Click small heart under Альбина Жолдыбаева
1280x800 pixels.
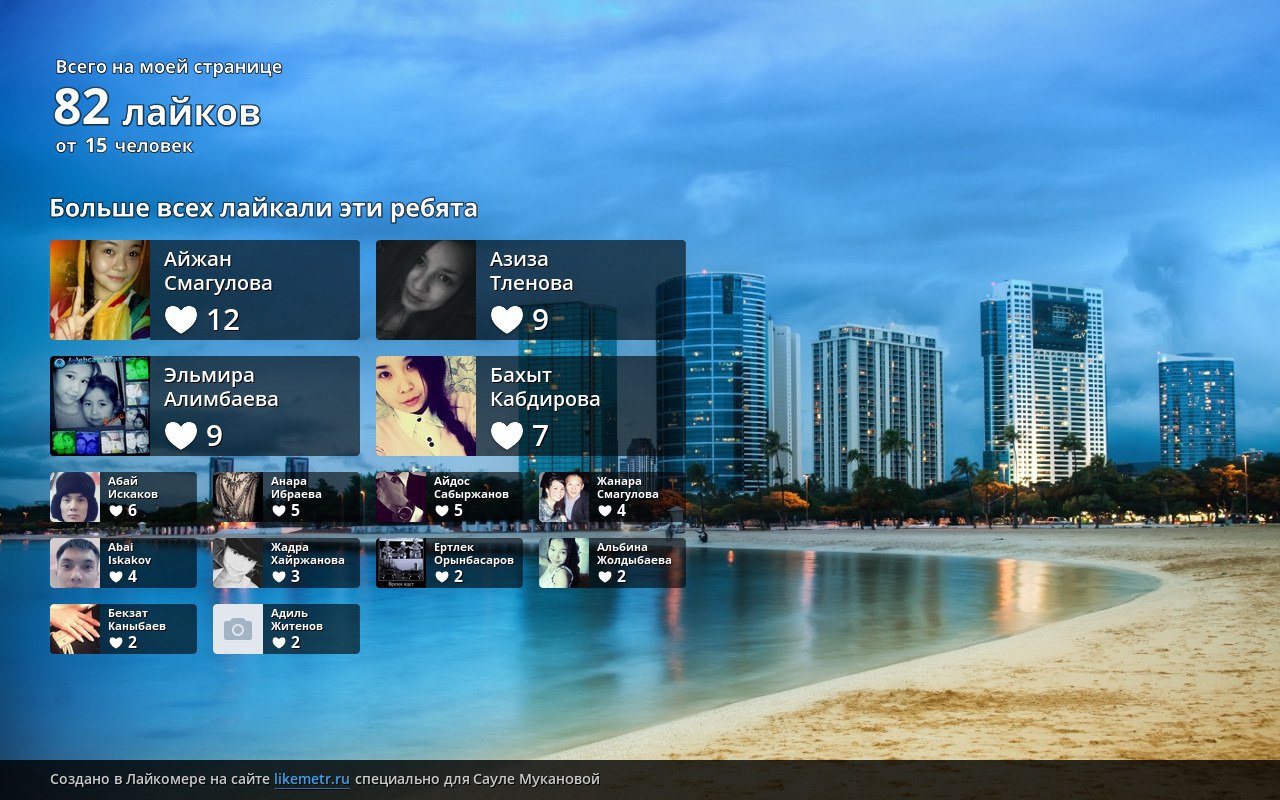pyautogui.click(x=605, y=577)
